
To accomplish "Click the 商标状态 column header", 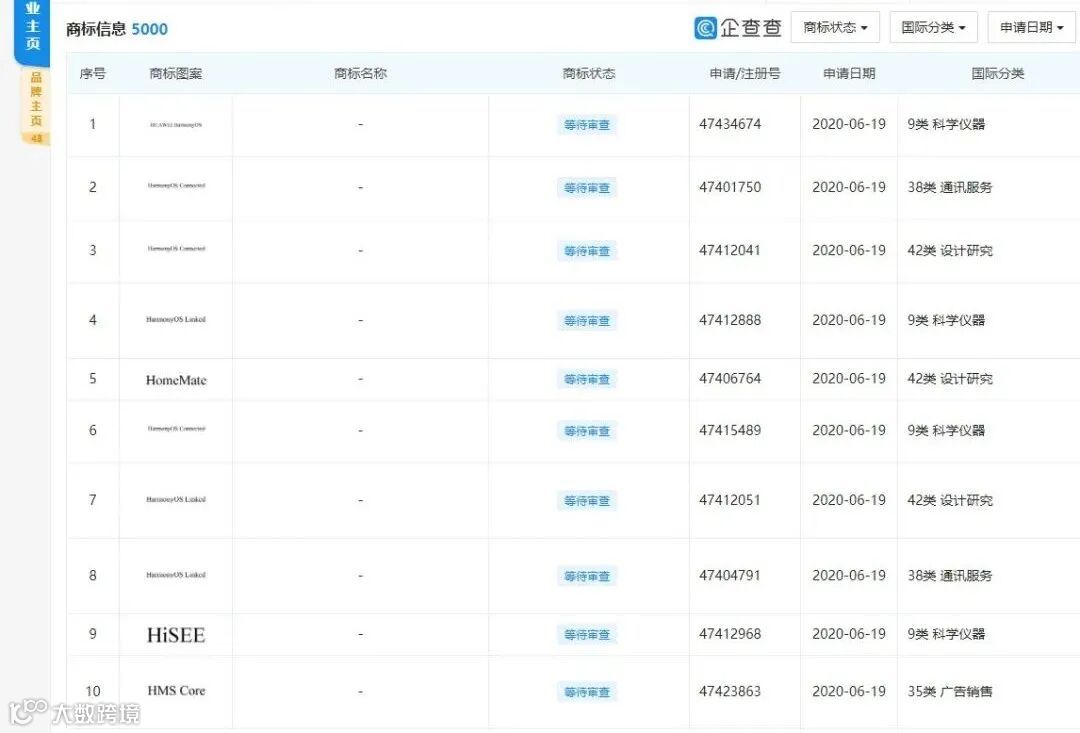I will pyautogui.click(x=589, y=74).
